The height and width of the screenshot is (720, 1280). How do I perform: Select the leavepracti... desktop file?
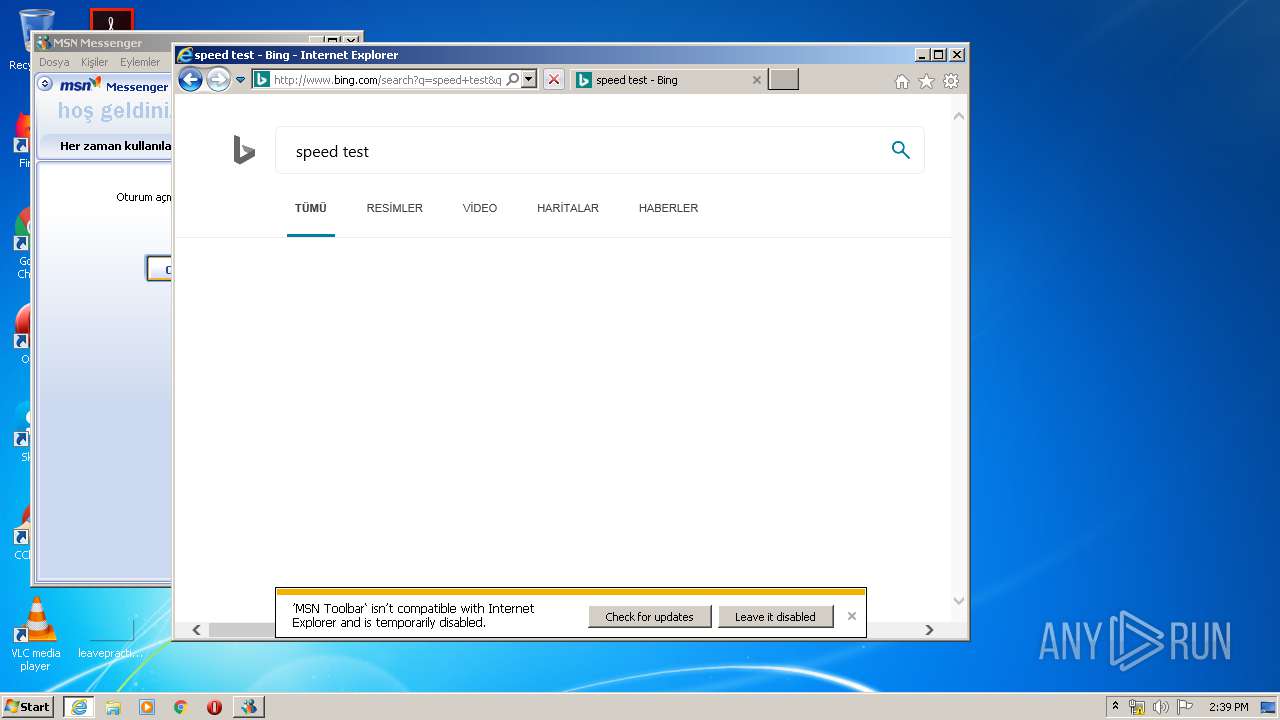click(110, 638)
